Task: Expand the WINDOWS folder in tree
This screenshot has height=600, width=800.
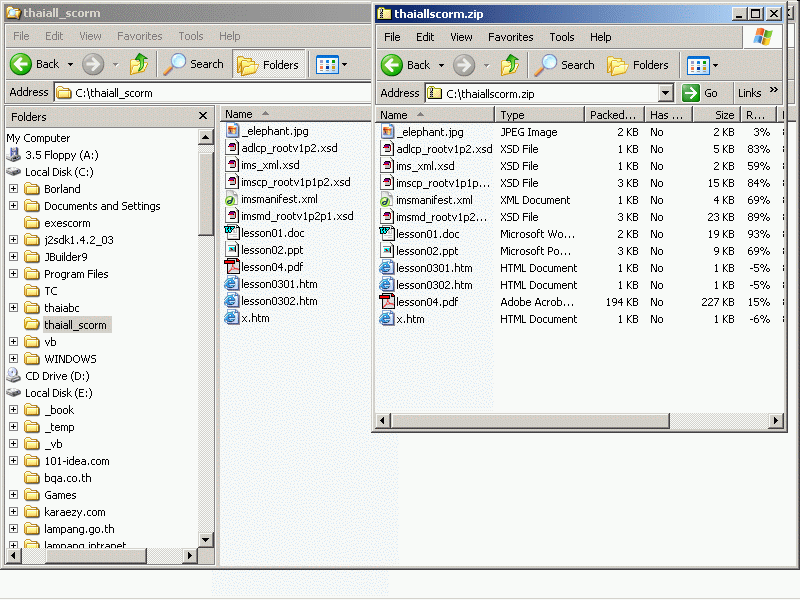Action: tap(14, 359)
